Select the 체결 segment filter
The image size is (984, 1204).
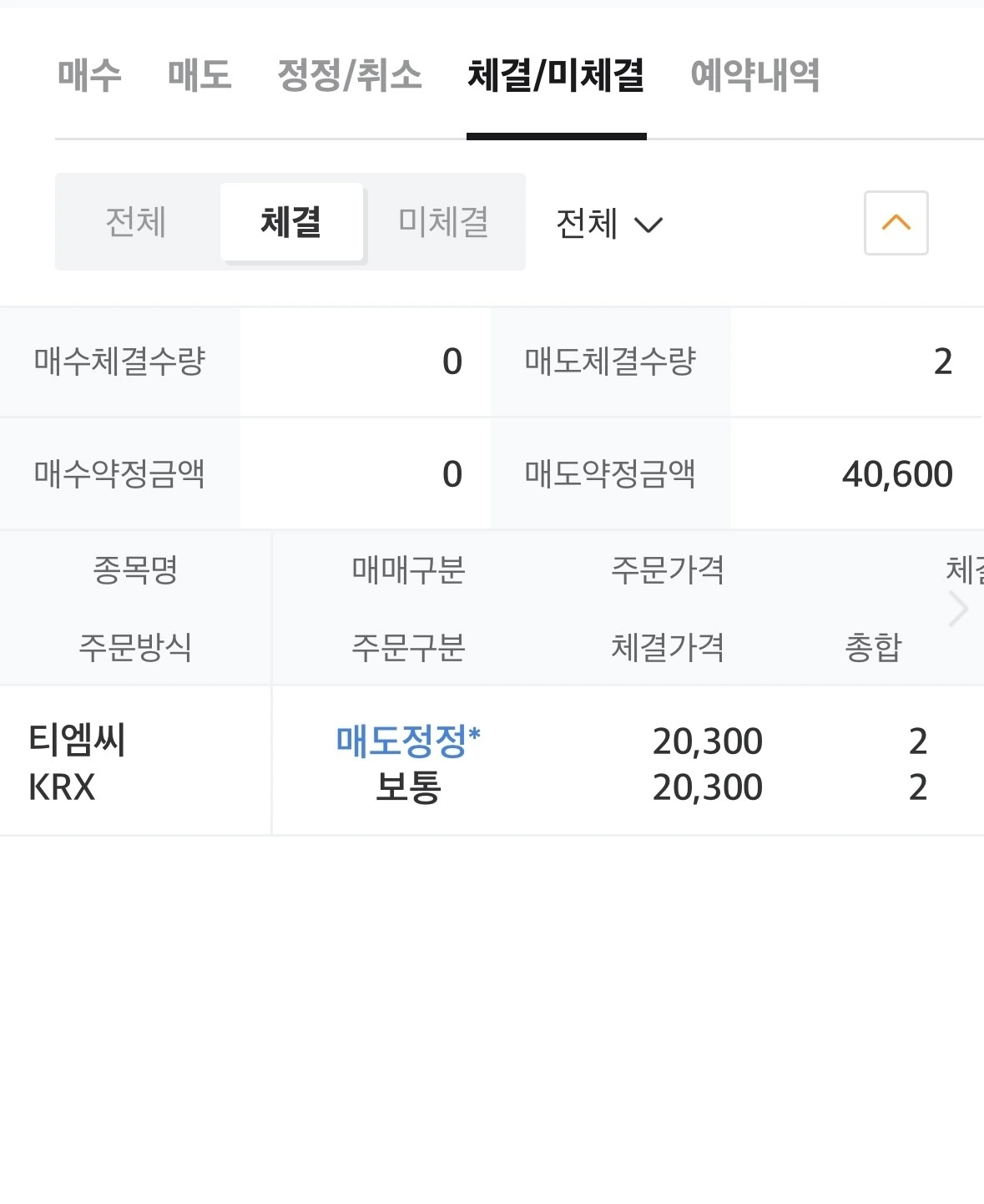pyautogui.click(x=291, y=222)
